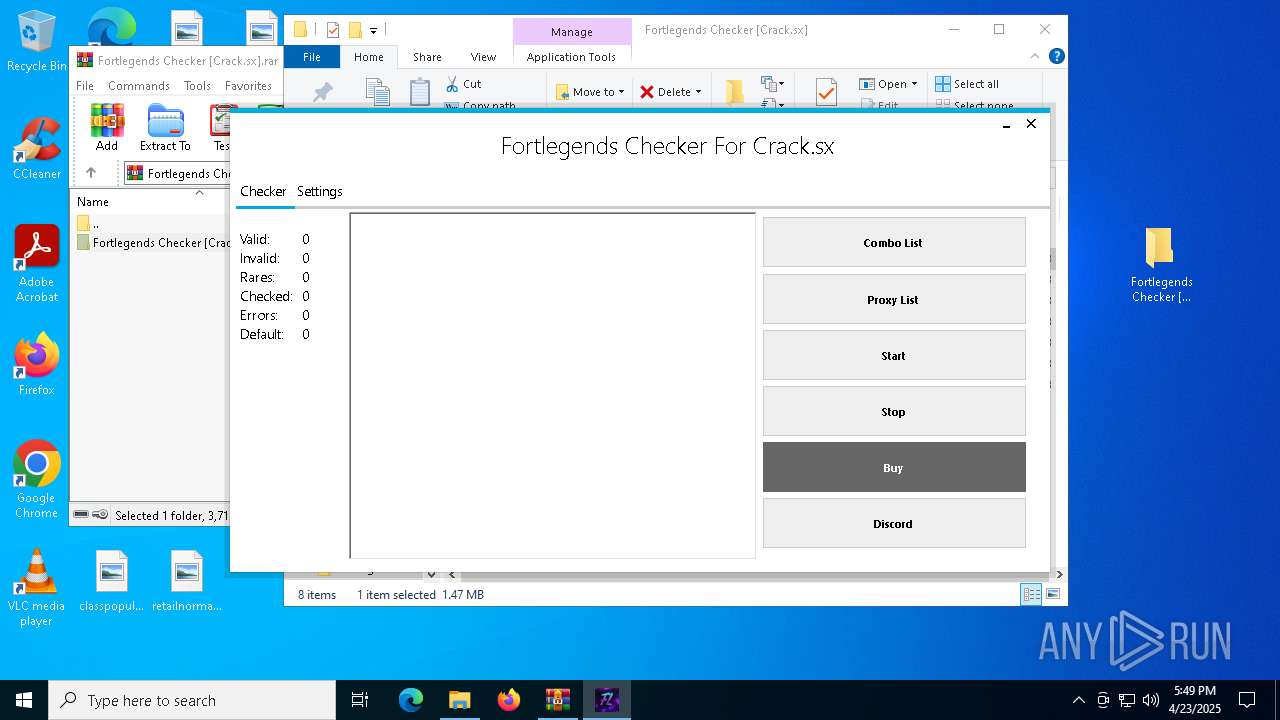The image size is (1280, 720).
Task: Select the classpopul... file on desktop
Action: point(112,580)
